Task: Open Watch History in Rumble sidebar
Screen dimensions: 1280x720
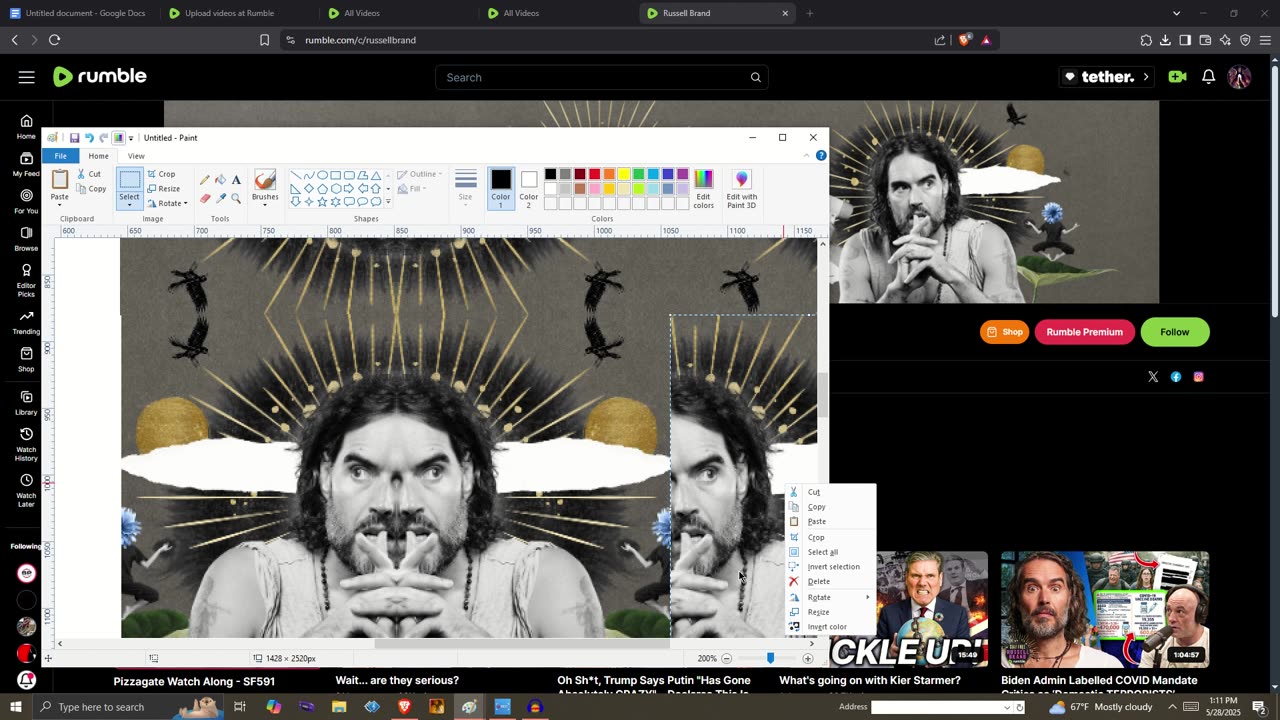Action: point(26,444)
